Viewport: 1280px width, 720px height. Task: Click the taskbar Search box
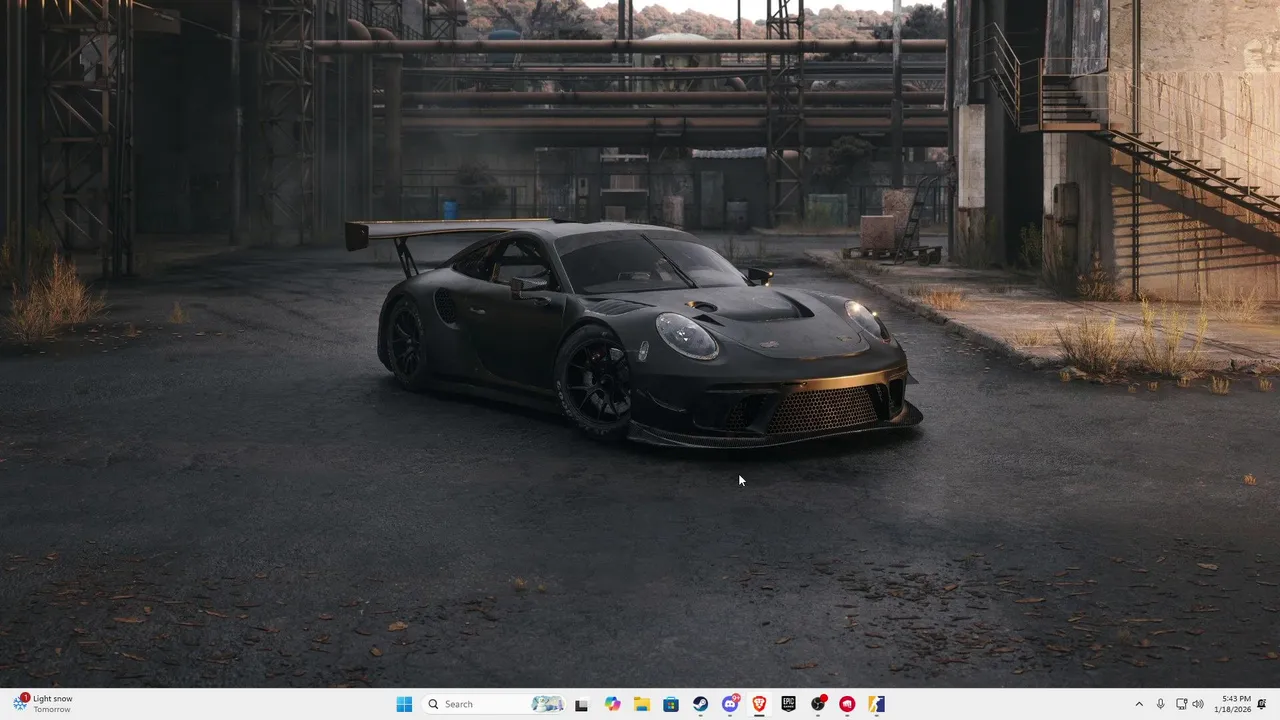point(494,704)
